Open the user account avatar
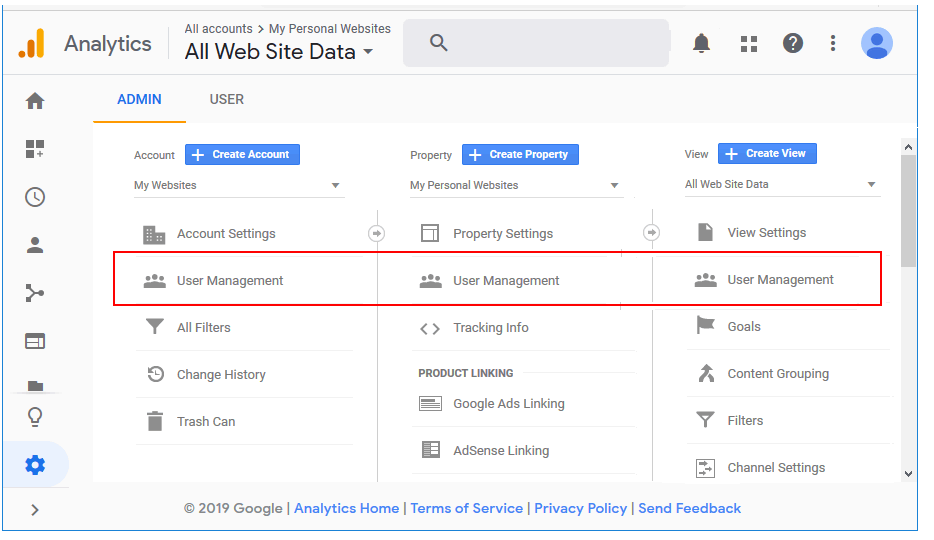This screenshot has height=540, width=934. pyautogui.click(x=877, y=43)
